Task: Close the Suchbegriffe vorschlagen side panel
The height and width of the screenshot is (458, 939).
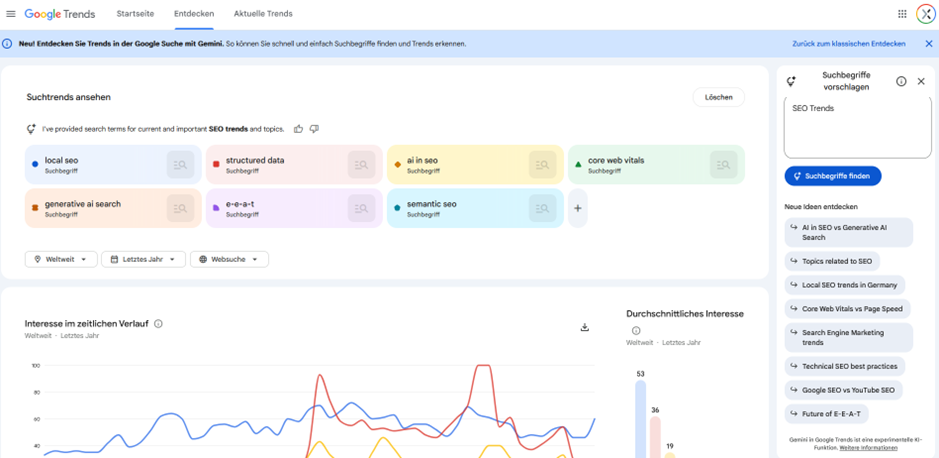Action: pos(921,81)
